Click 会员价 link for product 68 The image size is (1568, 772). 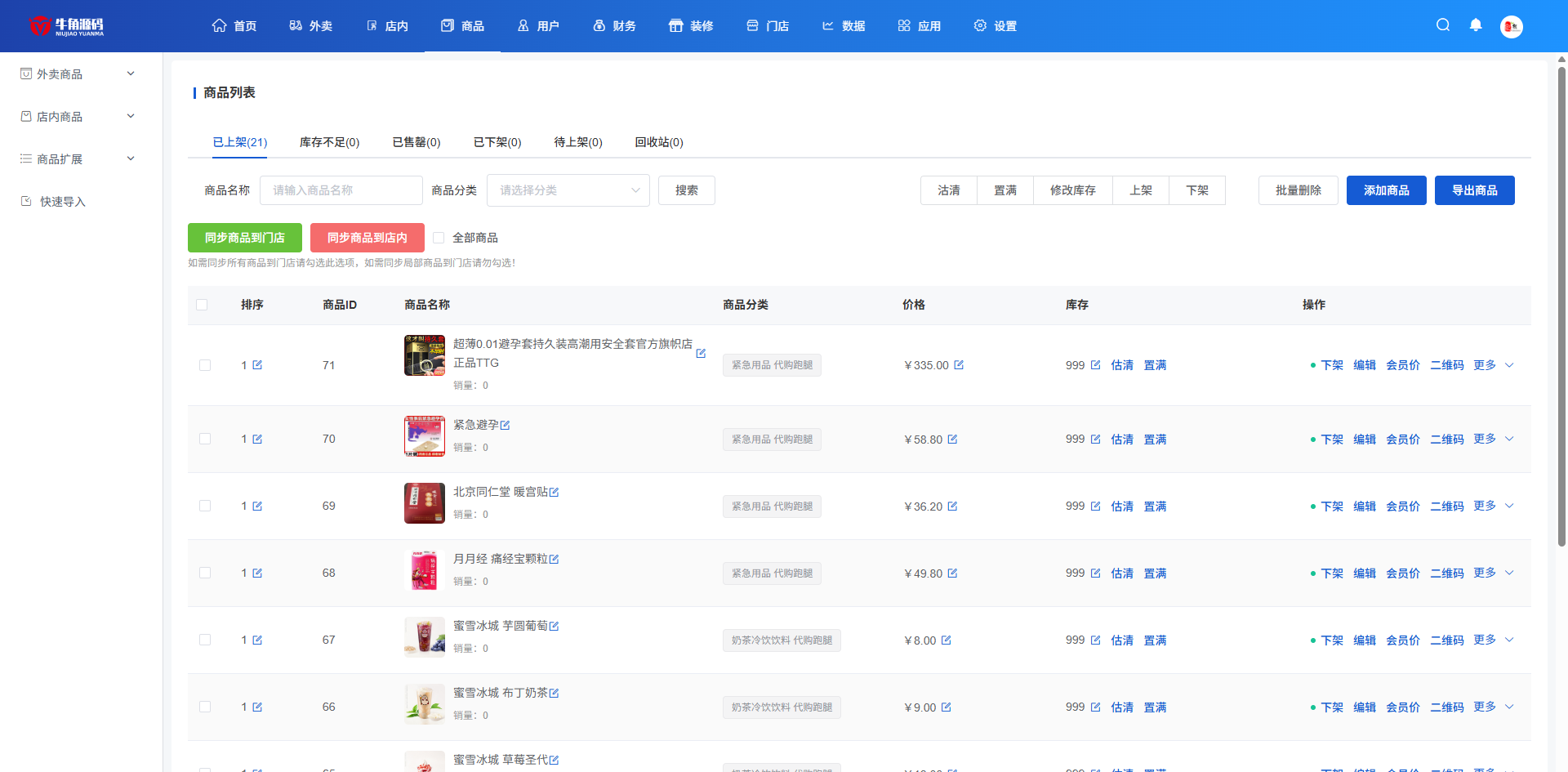1403,573
